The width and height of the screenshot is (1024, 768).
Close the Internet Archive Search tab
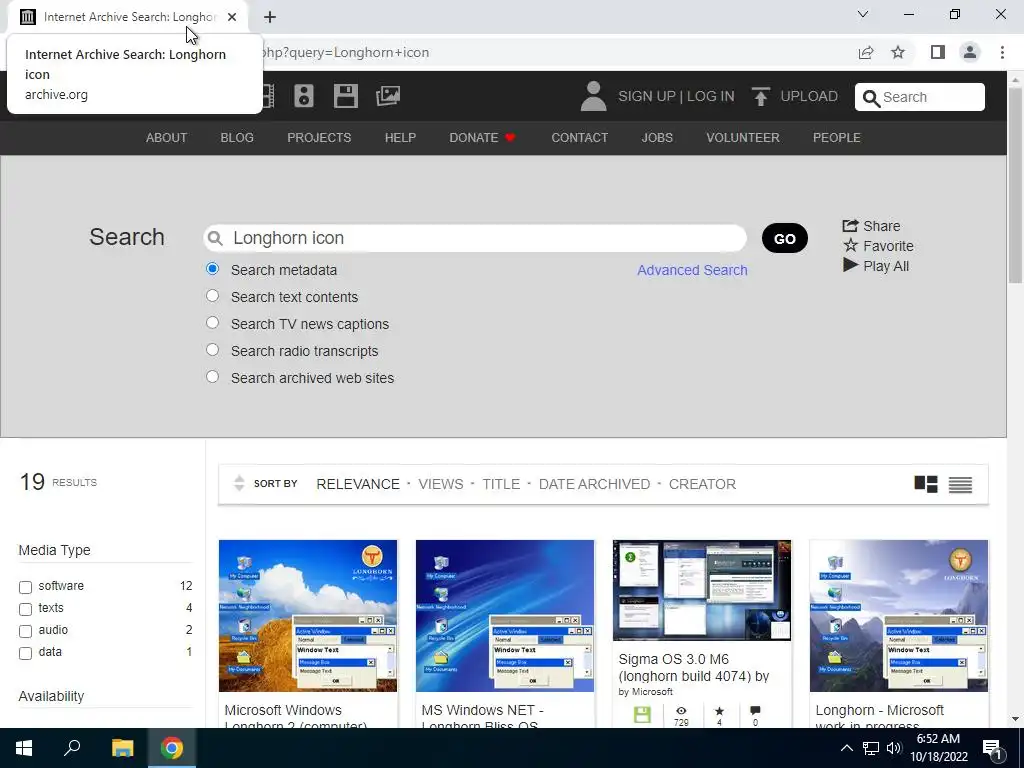[232, 17]
